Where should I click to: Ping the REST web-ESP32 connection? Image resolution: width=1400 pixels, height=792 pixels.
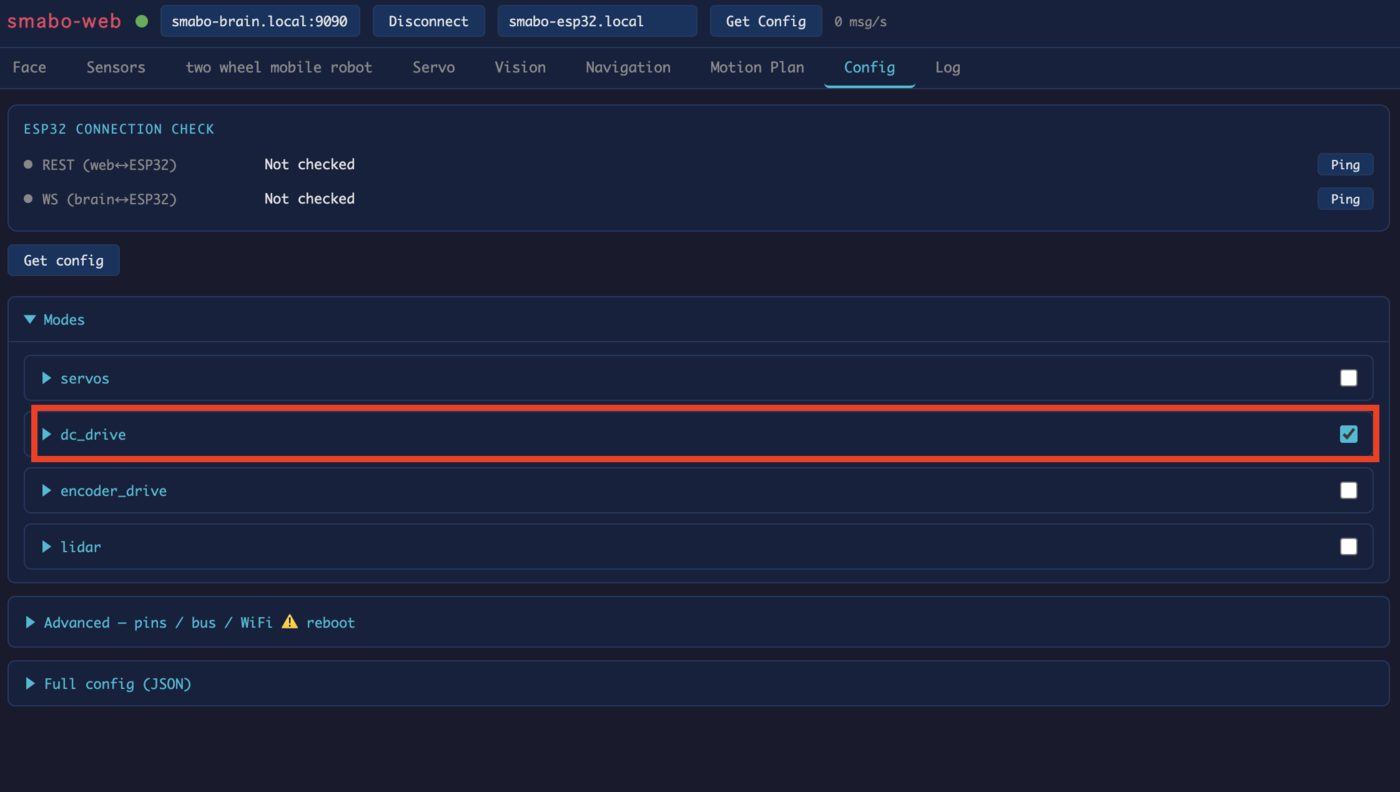pos(1345,165)
